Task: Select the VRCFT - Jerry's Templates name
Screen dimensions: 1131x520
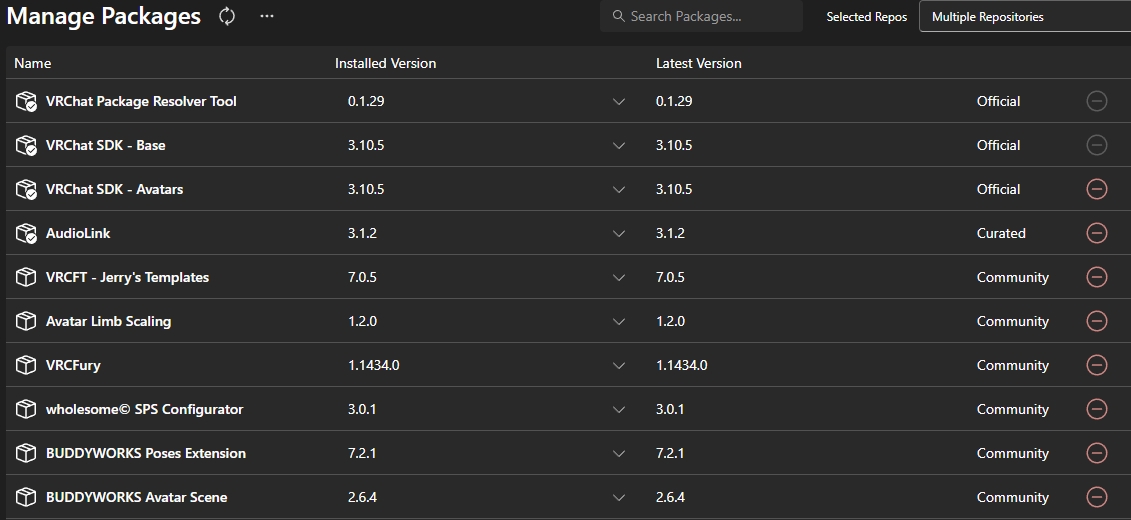Action: click(x=127, y=278)
